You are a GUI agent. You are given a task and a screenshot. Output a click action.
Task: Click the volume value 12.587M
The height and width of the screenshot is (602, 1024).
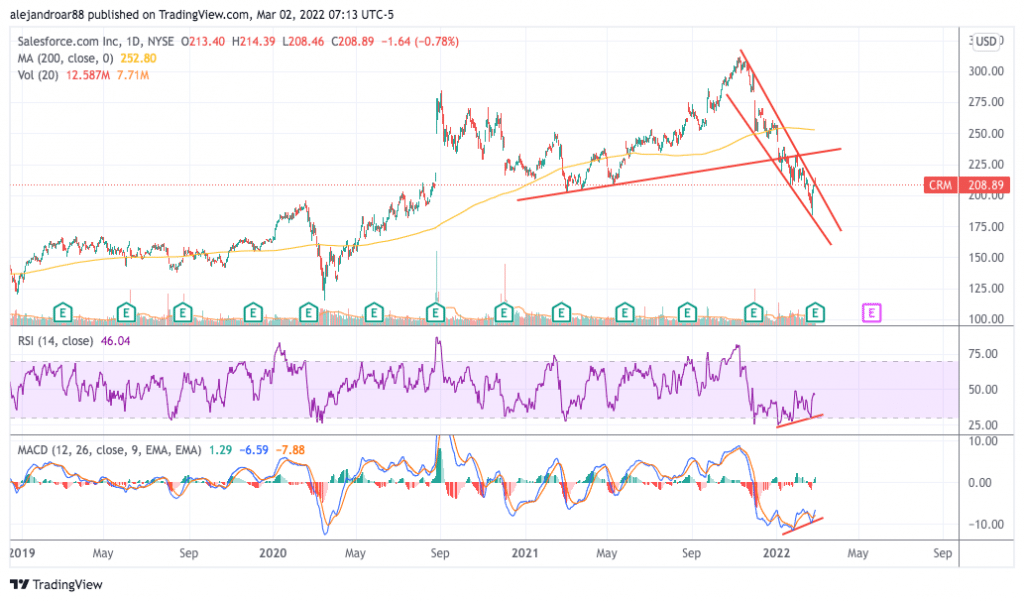[88, 75]
